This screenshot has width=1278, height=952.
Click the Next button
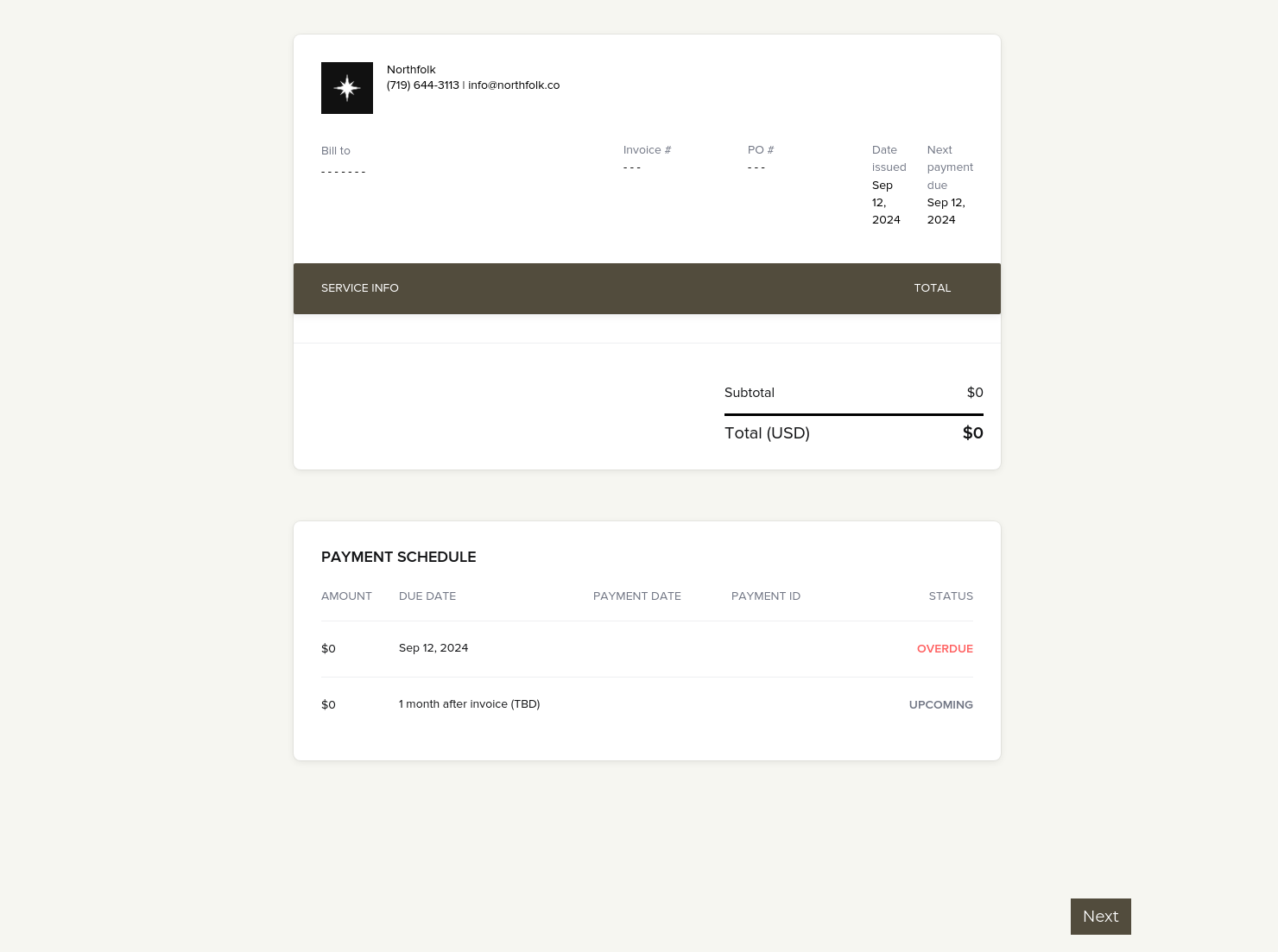point(1100,917)
